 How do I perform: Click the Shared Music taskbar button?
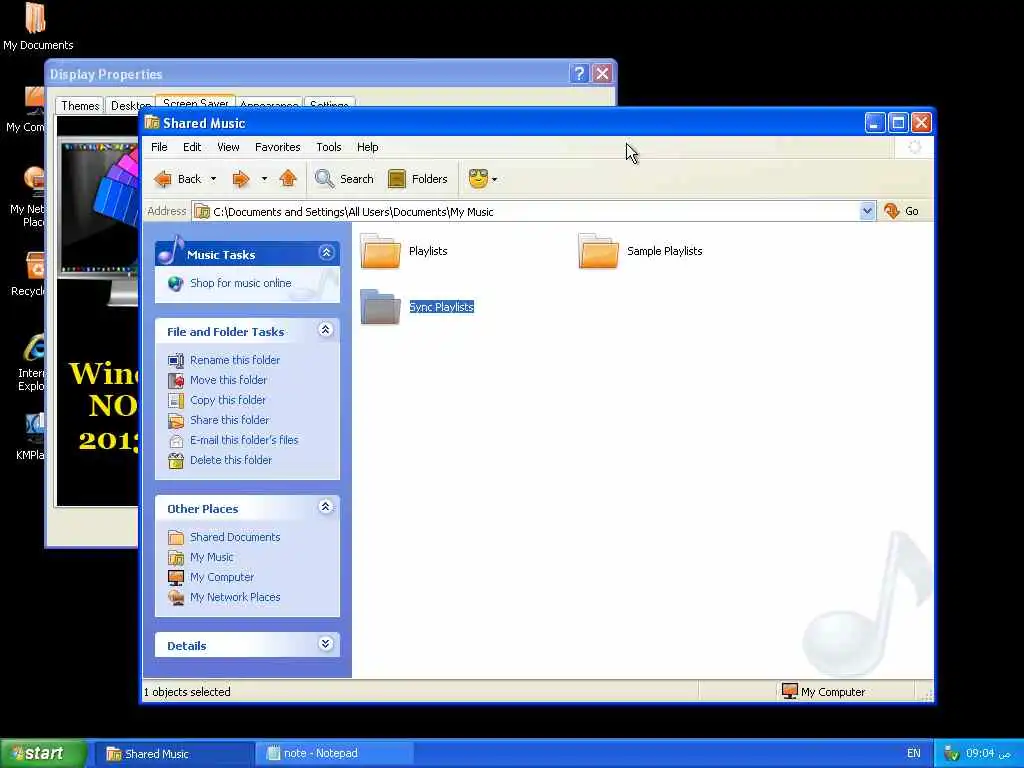174,754
